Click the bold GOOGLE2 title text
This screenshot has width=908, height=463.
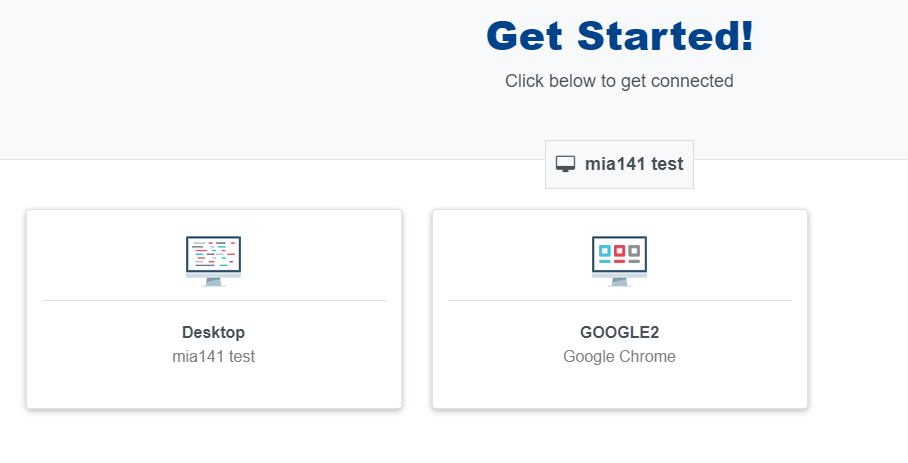pyautogui.click(x=619, y=332)
